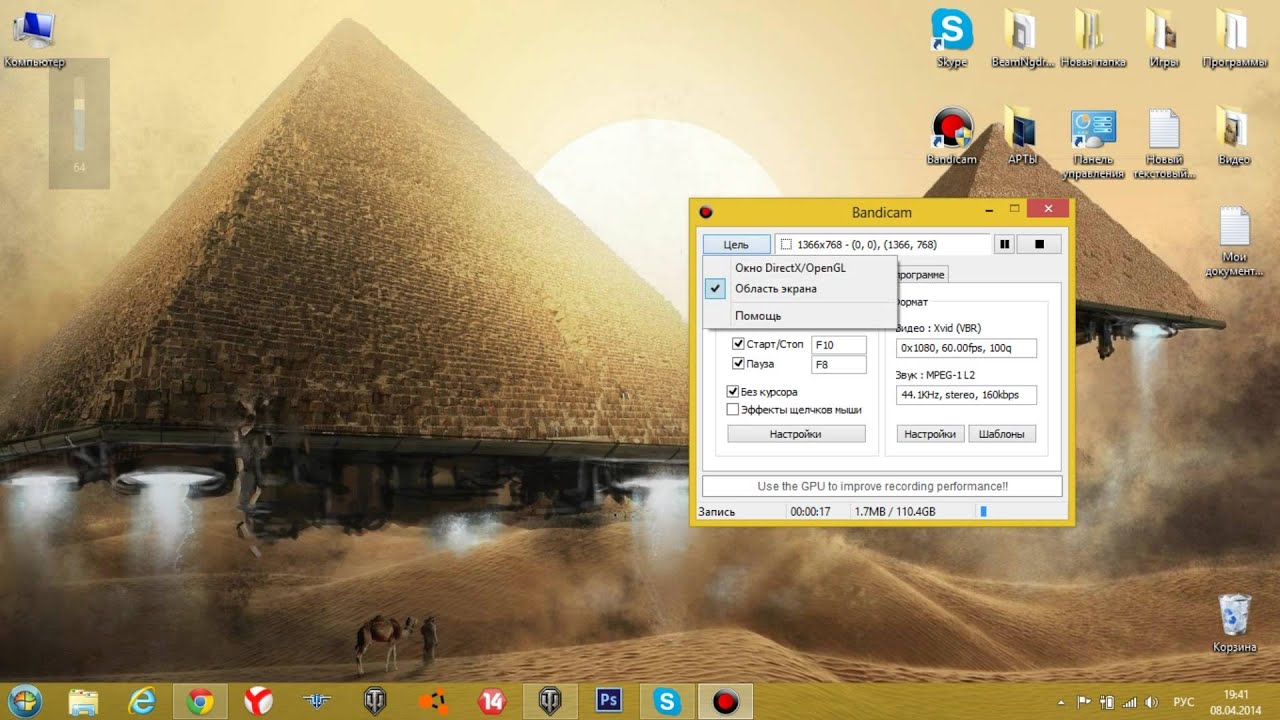Open Photoshop from the taskbar
This screenshot has height=720, width=1280.
tap(608, 701)
